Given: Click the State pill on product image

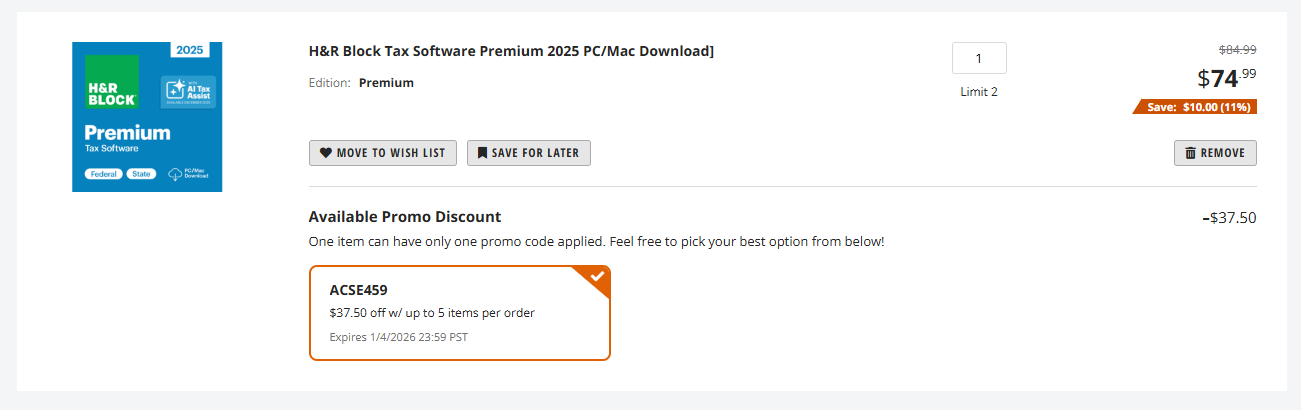Looking at the screenshot, I should click(x=141, y=174).
